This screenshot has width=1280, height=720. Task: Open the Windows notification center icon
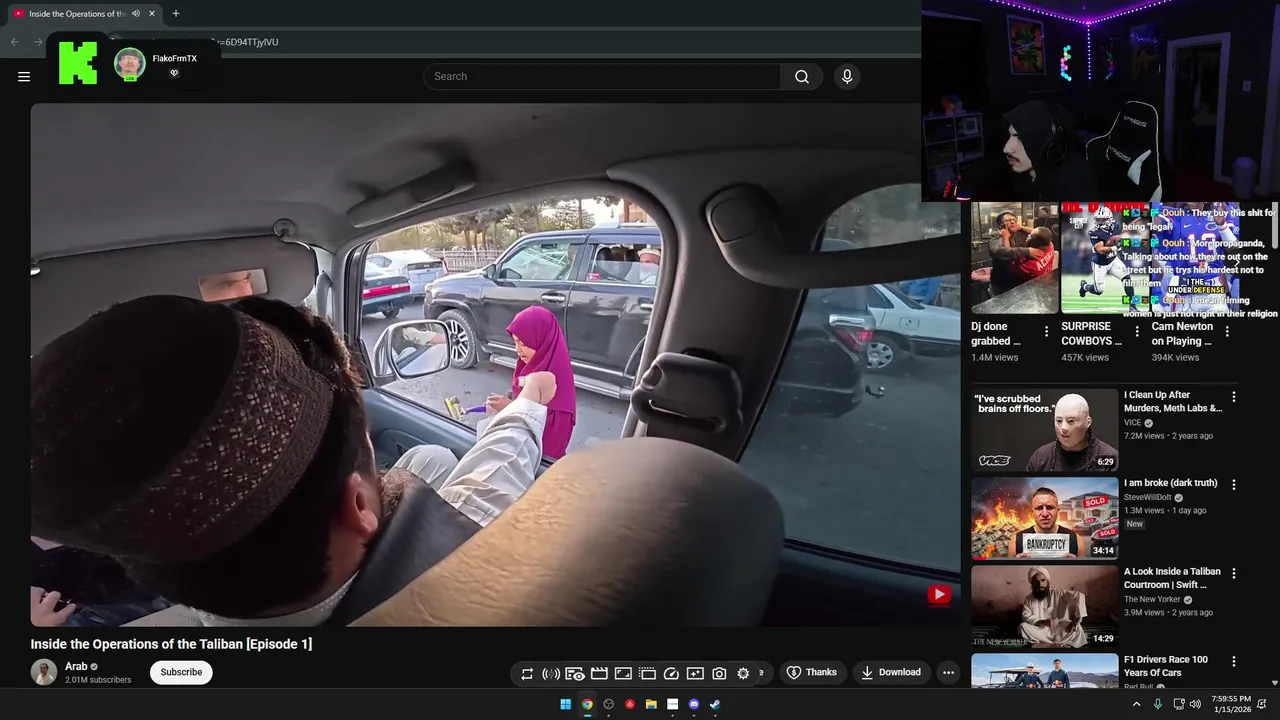1262,704
